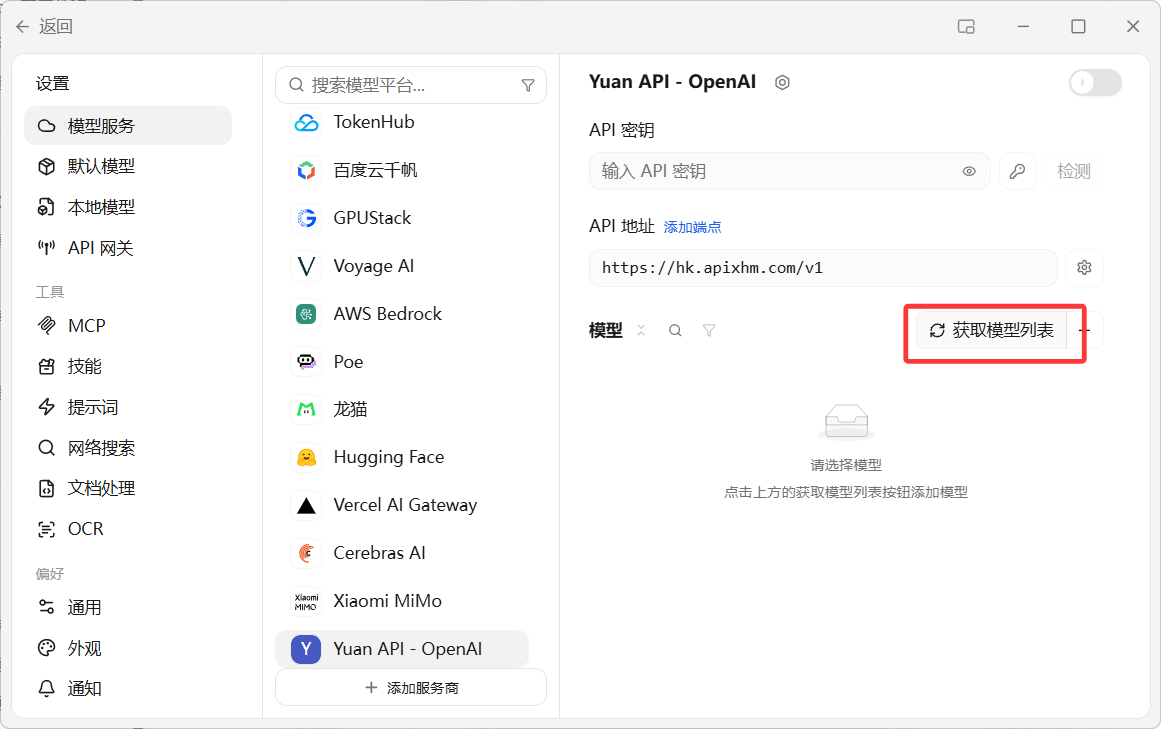1161x729 pixels.
Task: Click the Vercel AI Gateway triangle icon
Action: 306,505
